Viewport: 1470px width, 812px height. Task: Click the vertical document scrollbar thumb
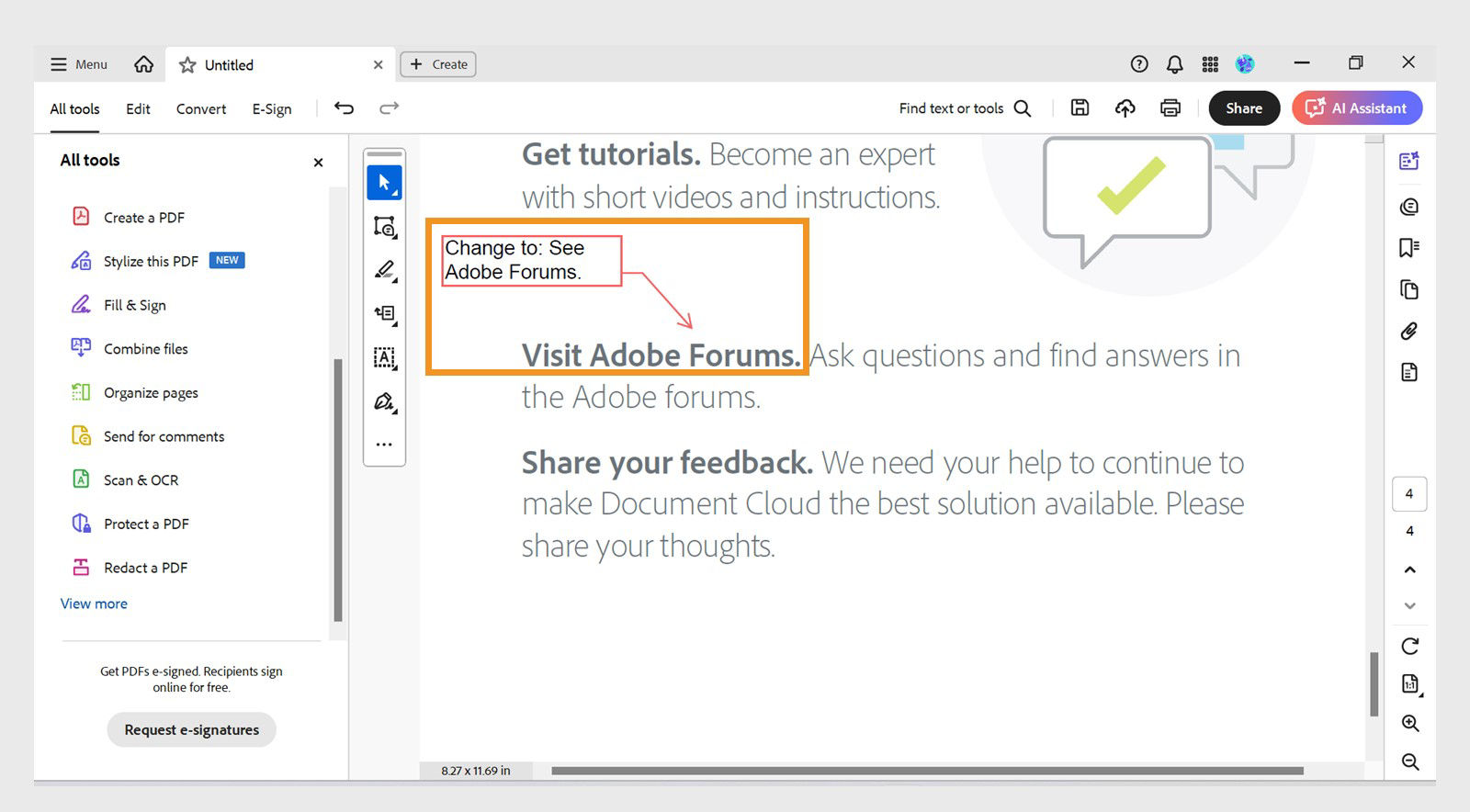(x=1374, y=684)
